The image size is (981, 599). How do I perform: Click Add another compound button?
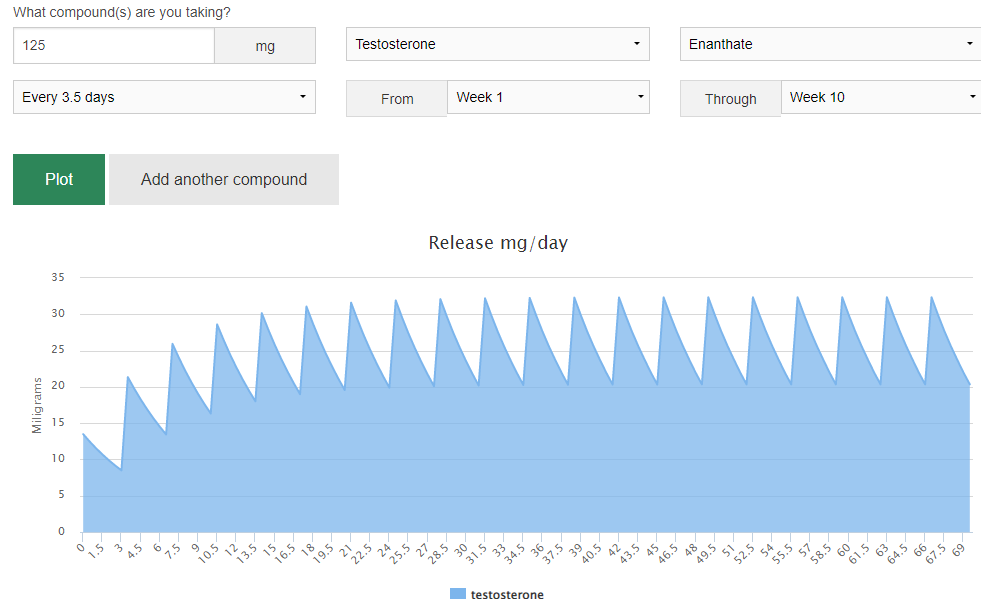click(224, 180)
